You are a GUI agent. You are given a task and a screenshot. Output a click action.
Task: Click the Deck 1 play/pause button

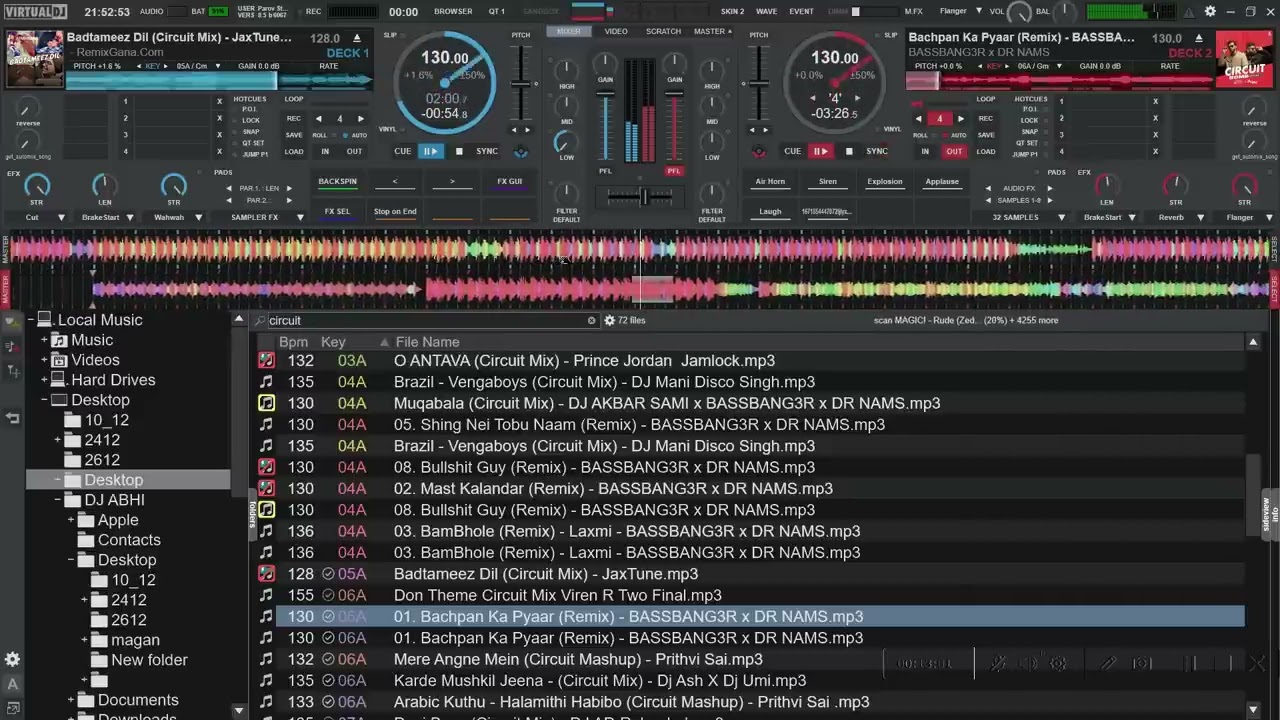[430, 151]
